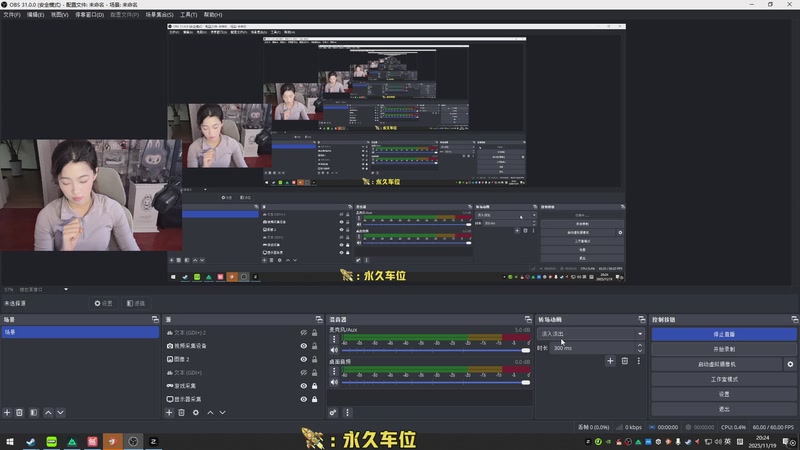Screen dimensions: 800x450
Task: Open 视图(V) menu
Action: coord(59,15)
